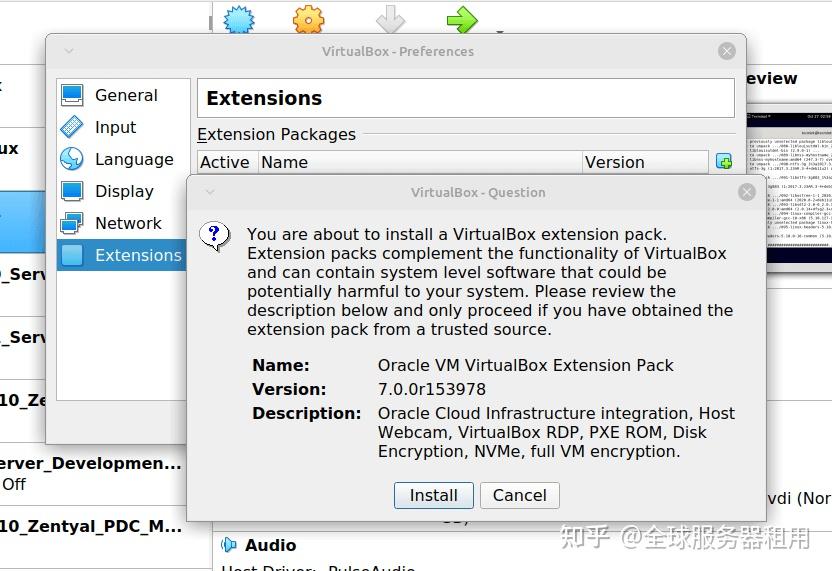Click the green Start arrow toolbar icon
832x571 pixels.
(x=462, y=19)
